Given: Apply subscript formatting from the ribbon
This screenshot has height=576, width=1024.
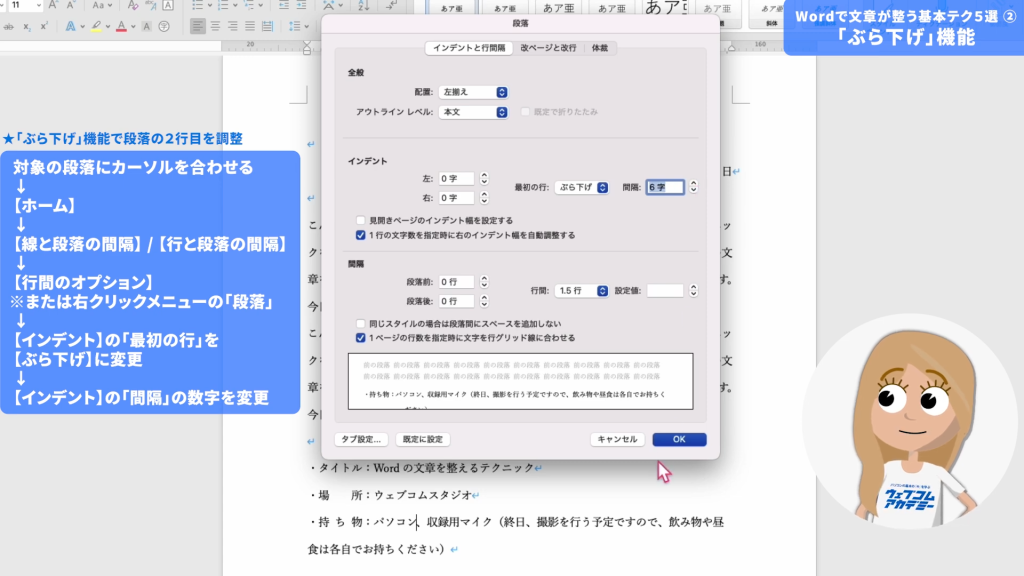Looking at the screenshot, I should coord(27,26).
